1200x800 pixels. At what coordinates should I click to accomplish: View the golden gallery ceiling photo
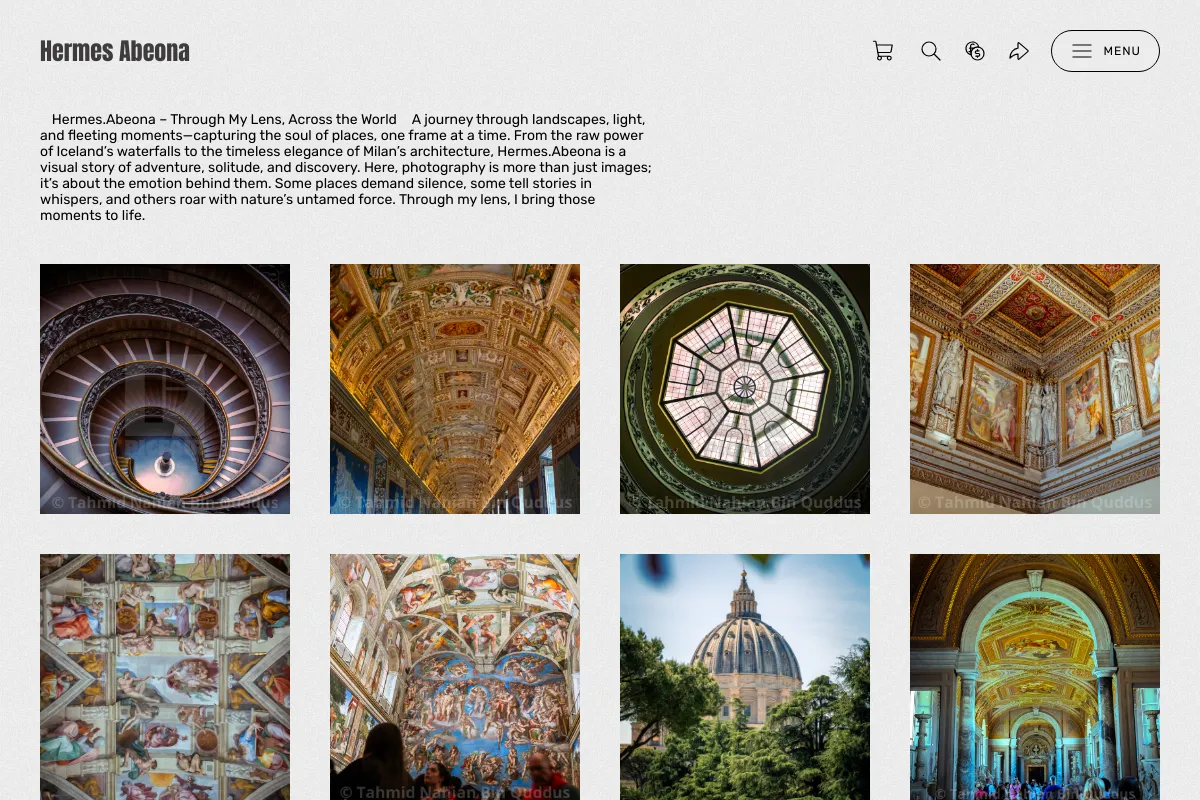click(x=455, y=389)
